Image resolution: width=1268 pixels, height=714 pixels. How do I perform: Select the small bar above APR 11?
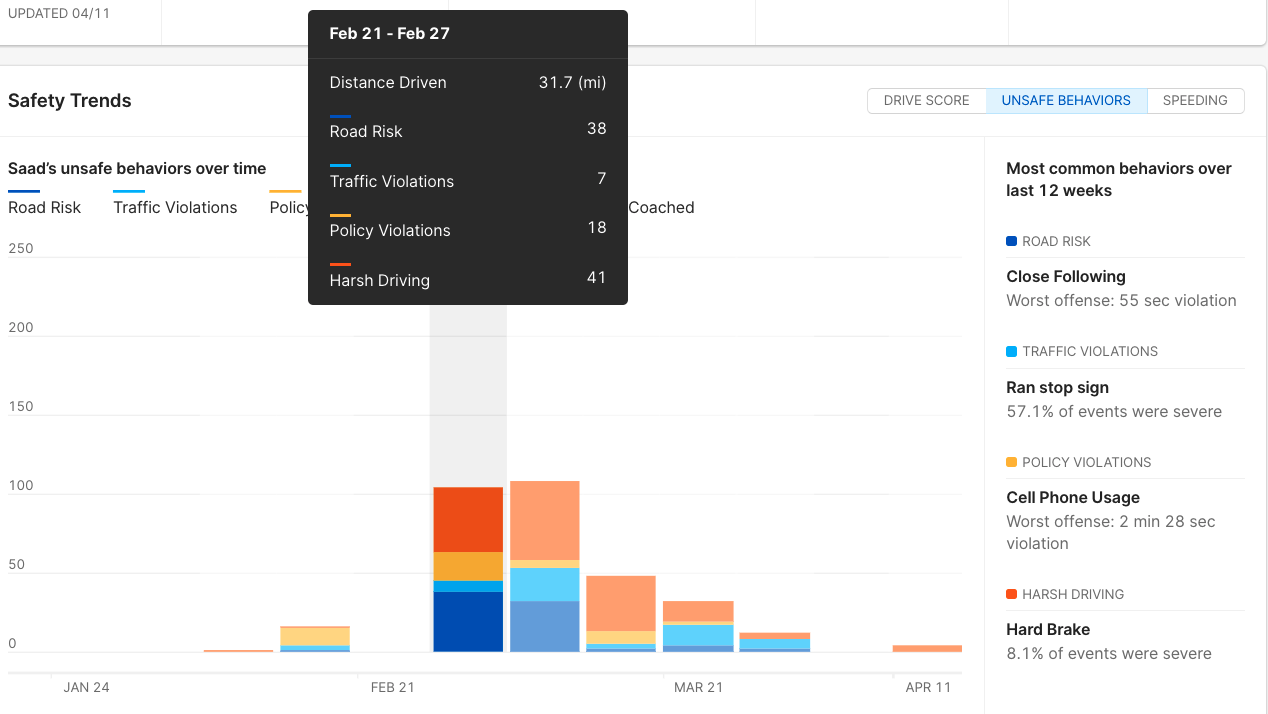pyautogui.click(x=927, y=648)
